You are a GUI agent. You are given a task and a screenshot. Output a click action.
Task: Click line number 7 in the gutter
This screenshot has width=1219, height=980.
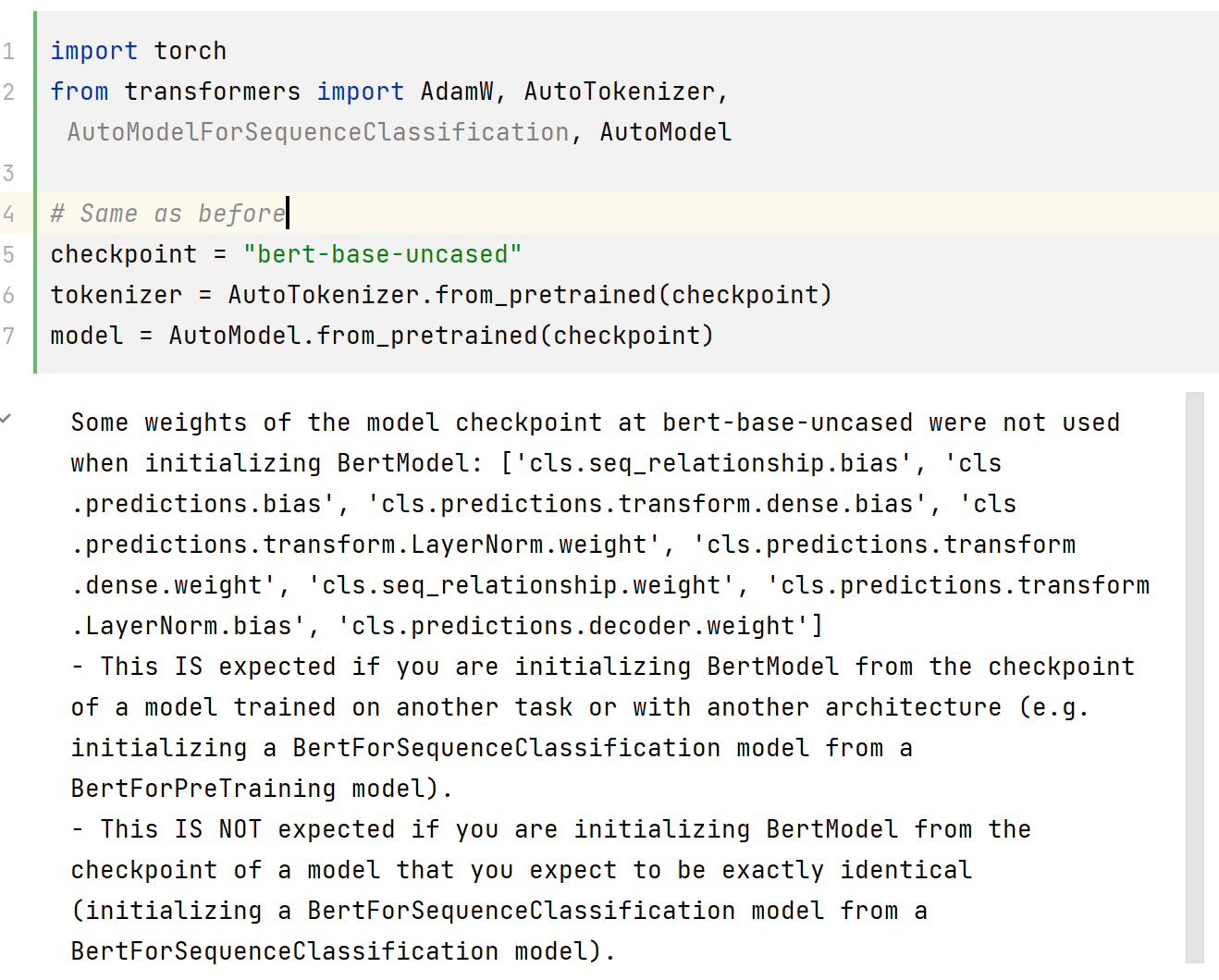tap(9, 336)
